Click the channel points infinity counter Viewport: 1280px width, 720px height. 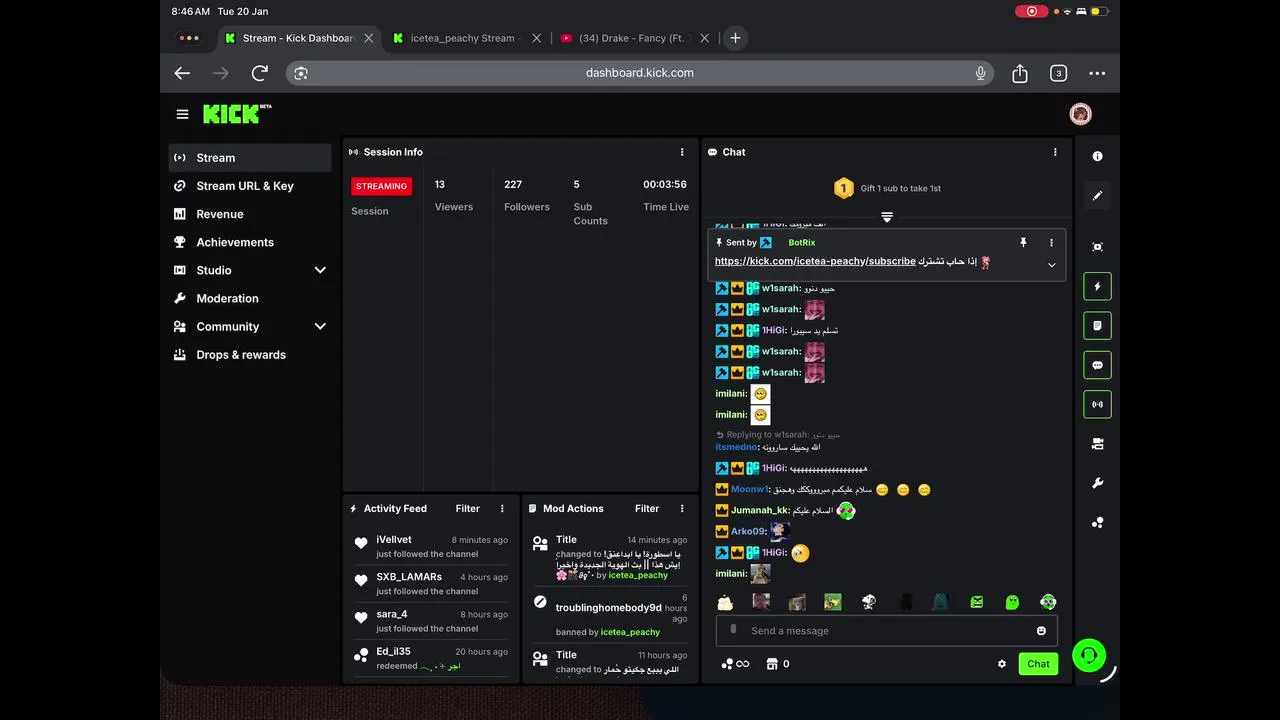[x=735, y=664]
